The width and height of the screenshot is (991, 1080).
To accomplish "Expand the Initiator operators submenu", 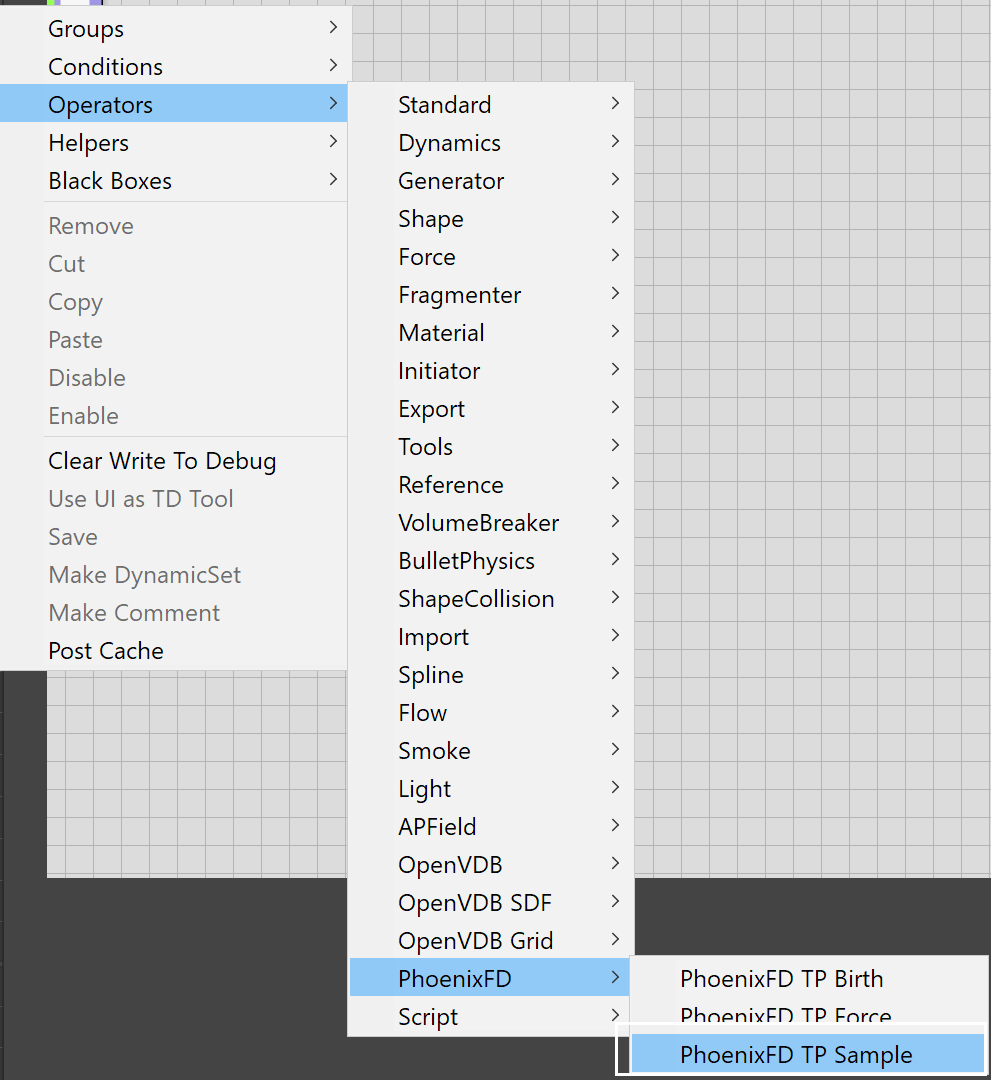I will point(490,371).
